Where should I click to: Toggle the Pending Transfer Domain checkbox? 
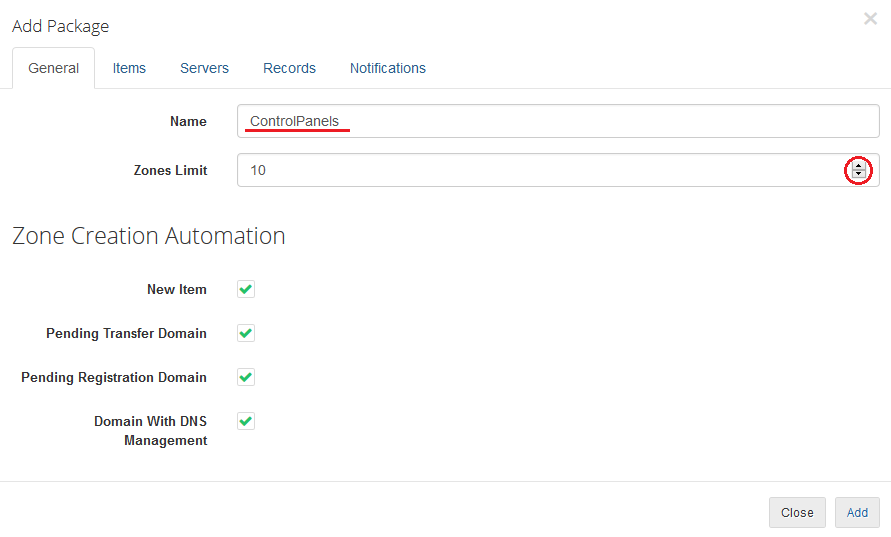(246, 333)
